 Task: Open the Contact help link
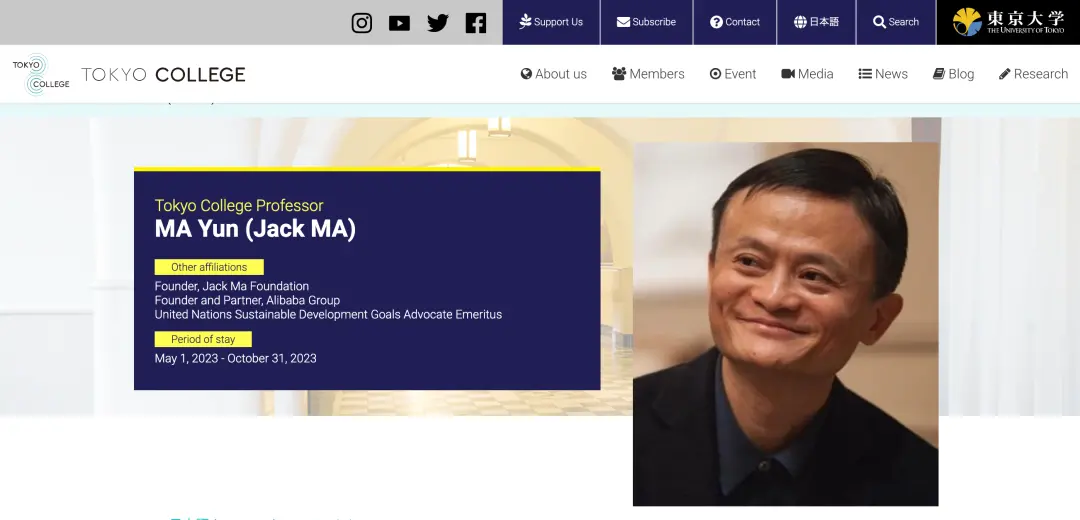point(735,22)
